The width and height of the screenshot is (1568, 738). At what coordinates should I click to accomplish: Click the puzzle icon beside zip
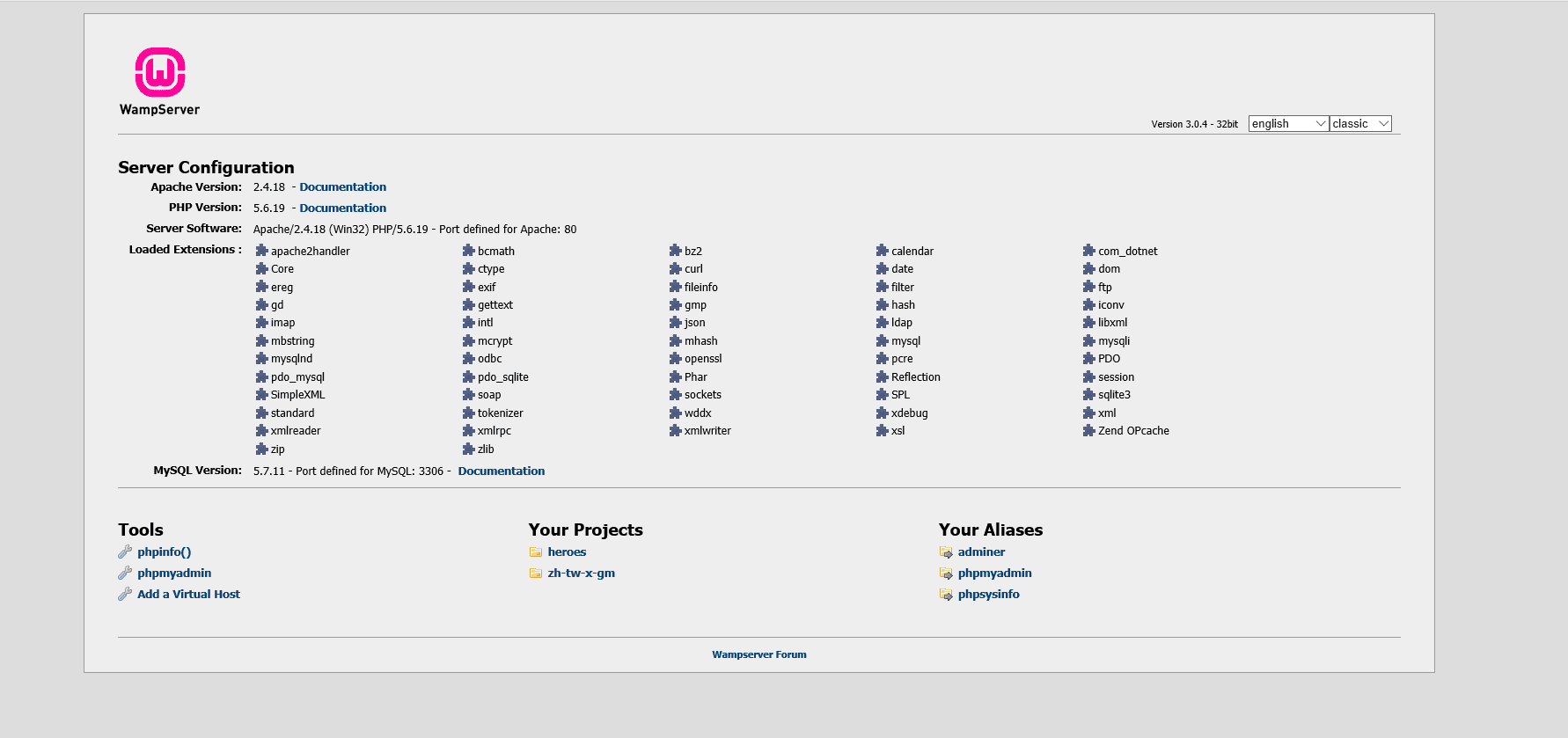(x=261, y=449)
